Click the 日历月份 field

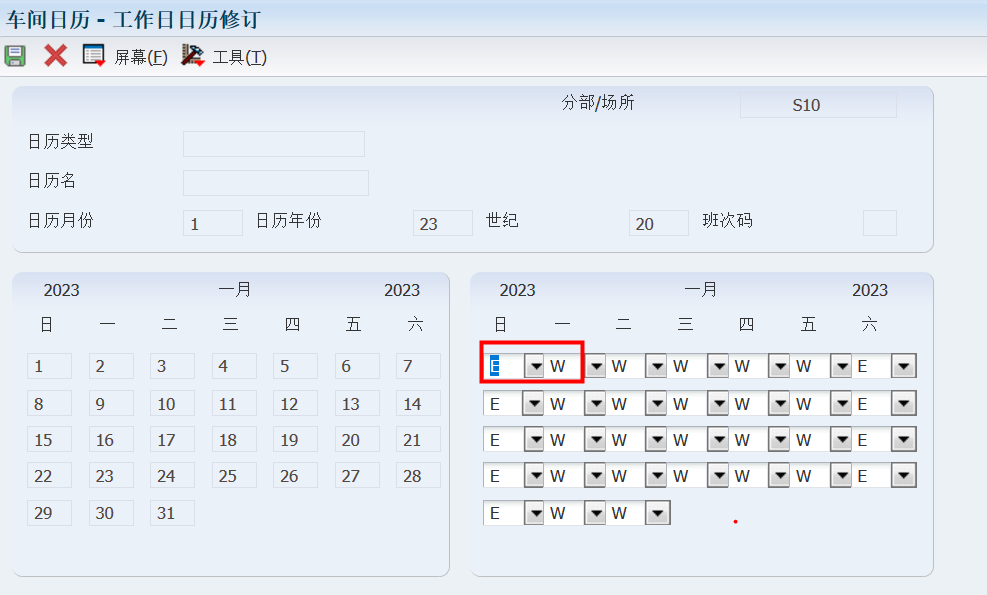pos(212,223)
